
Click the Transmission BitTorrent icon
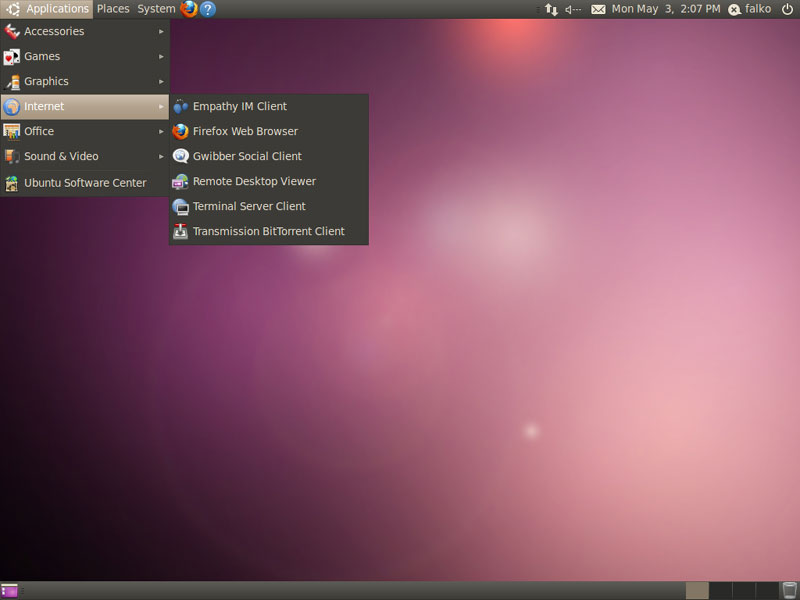tap(181, 232)
